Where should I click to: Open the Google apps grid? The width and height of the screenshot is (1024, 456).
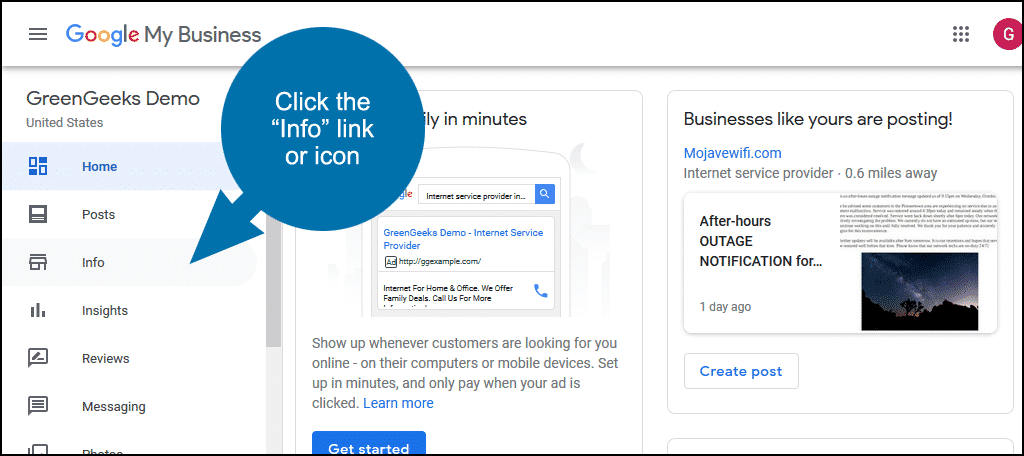pos(961,34)
